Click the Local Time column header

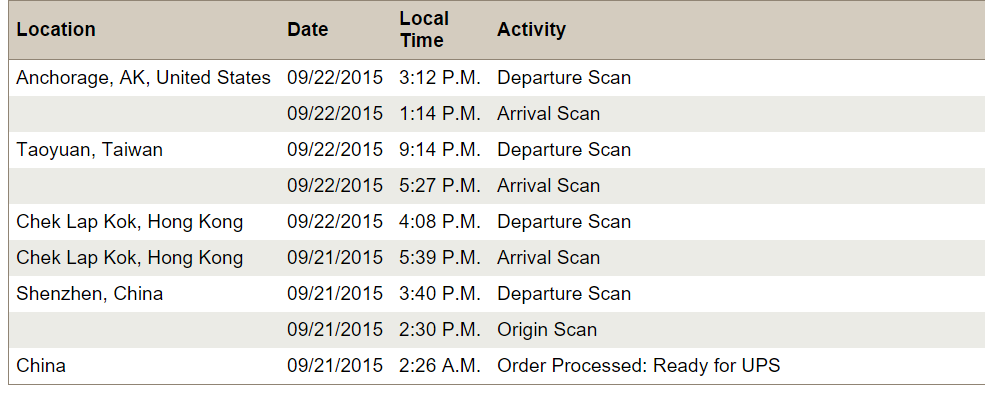pyautogui.click(x=424, y=30)
